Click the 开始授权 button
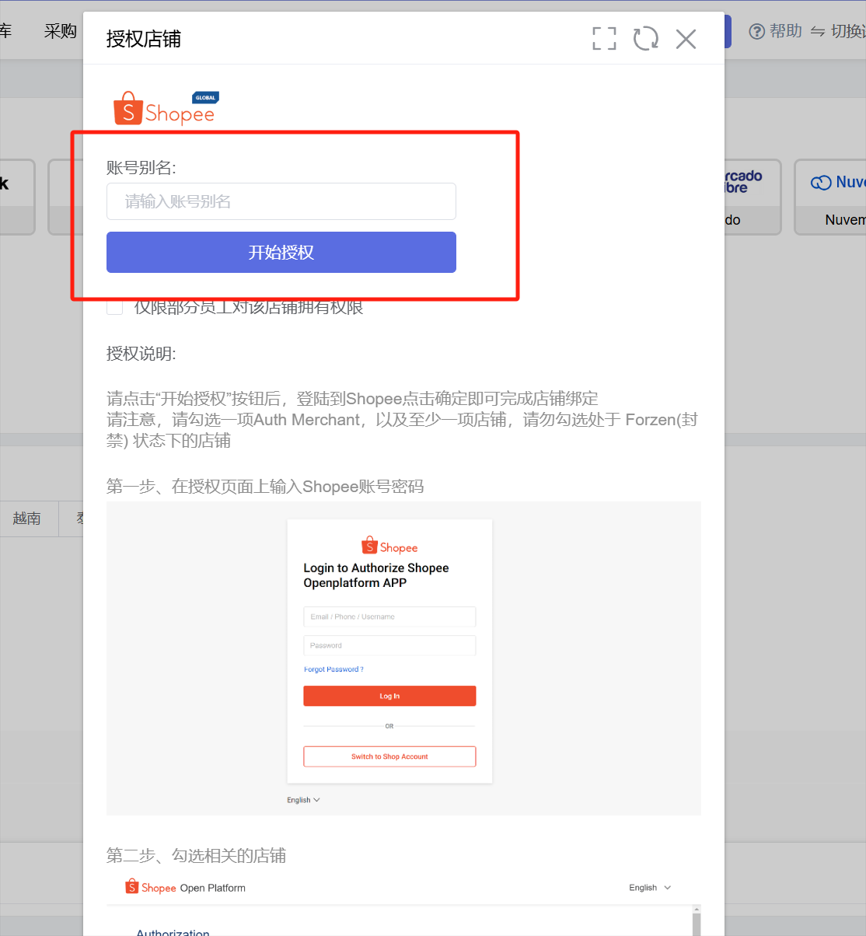 281,253
